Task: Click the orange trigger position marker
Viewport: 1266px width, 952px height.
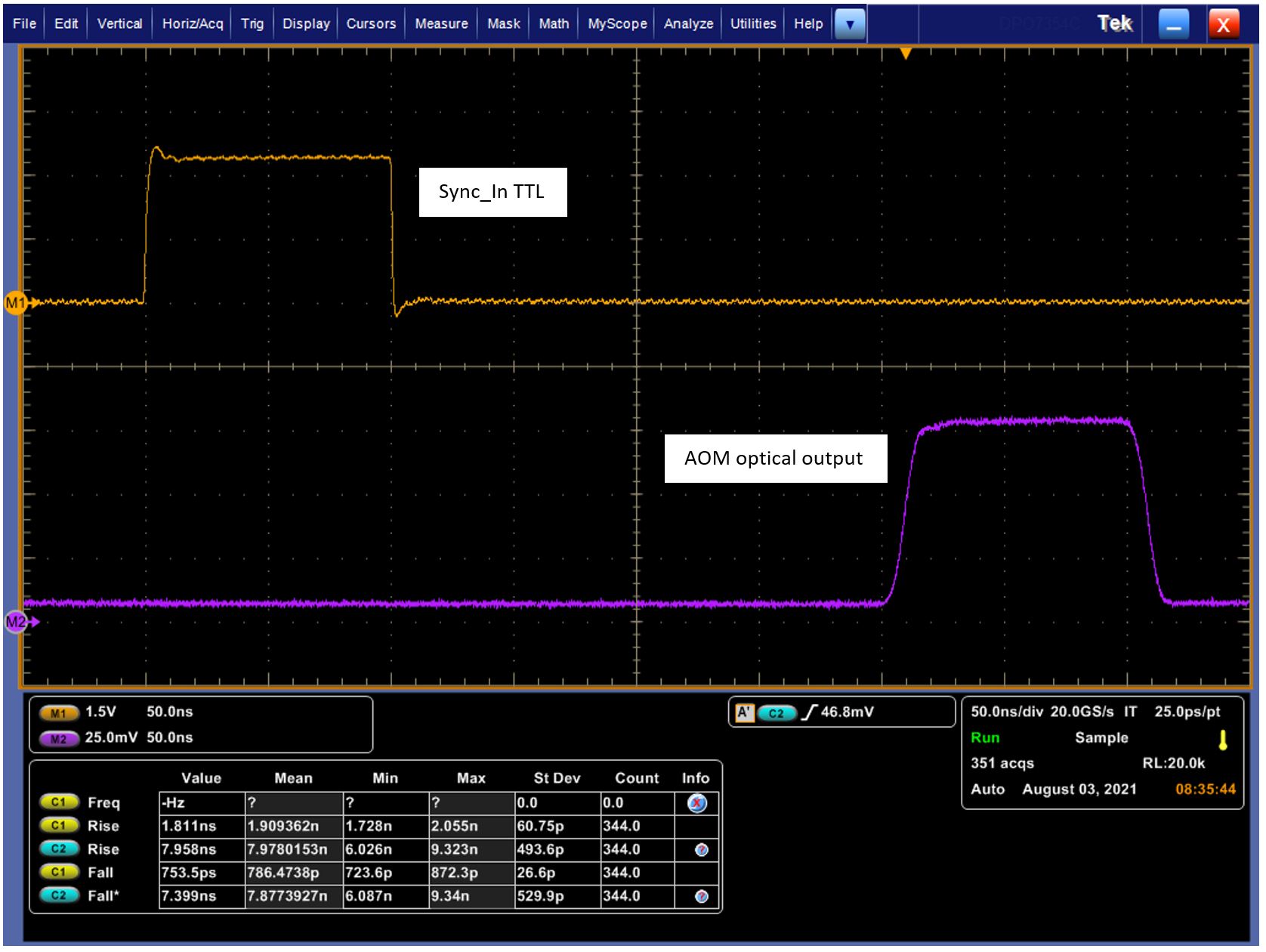Action: click(x=906, y=53)
